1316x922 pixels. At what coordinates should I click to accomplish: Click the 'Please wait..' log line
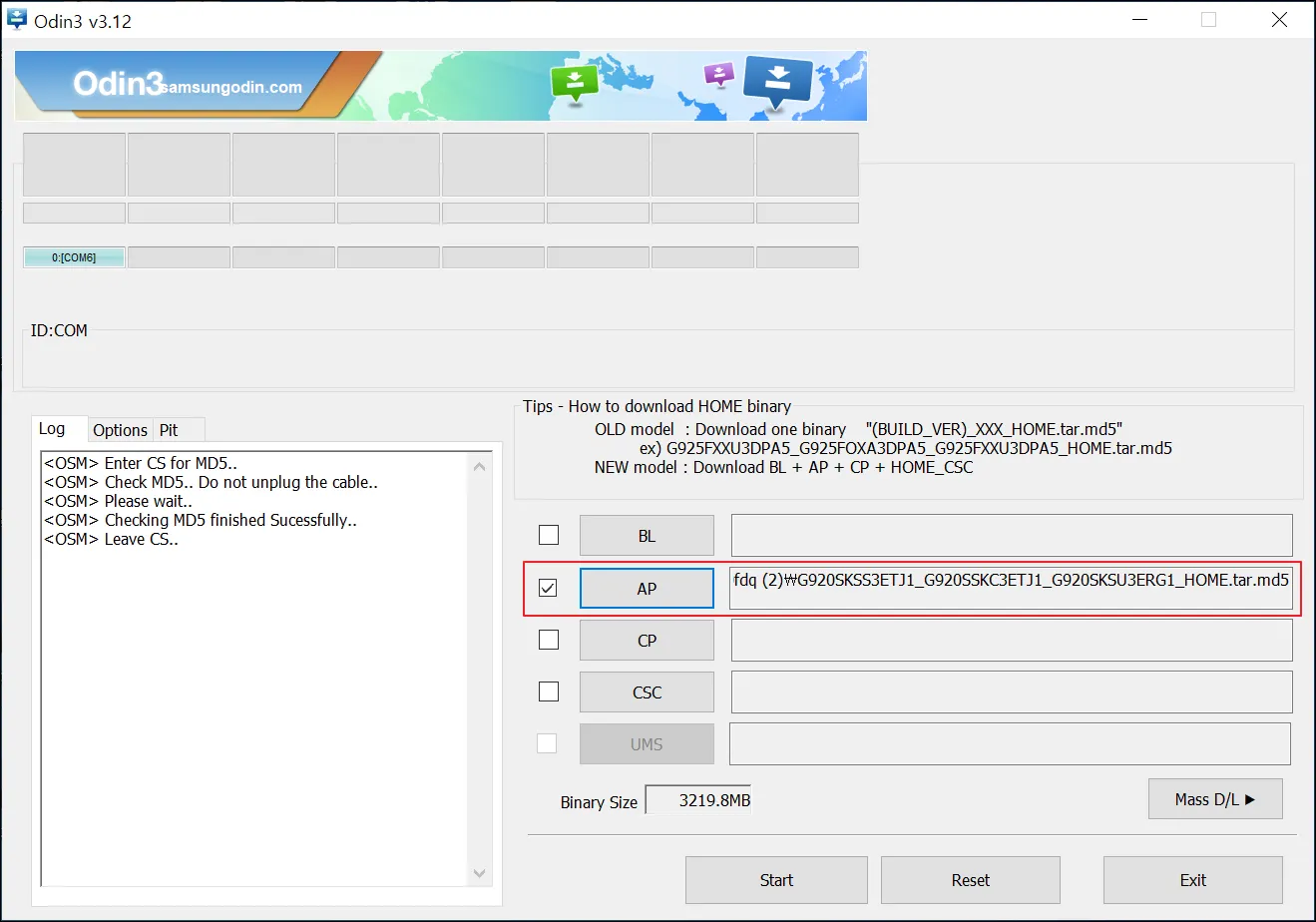[x=118, y=501]
